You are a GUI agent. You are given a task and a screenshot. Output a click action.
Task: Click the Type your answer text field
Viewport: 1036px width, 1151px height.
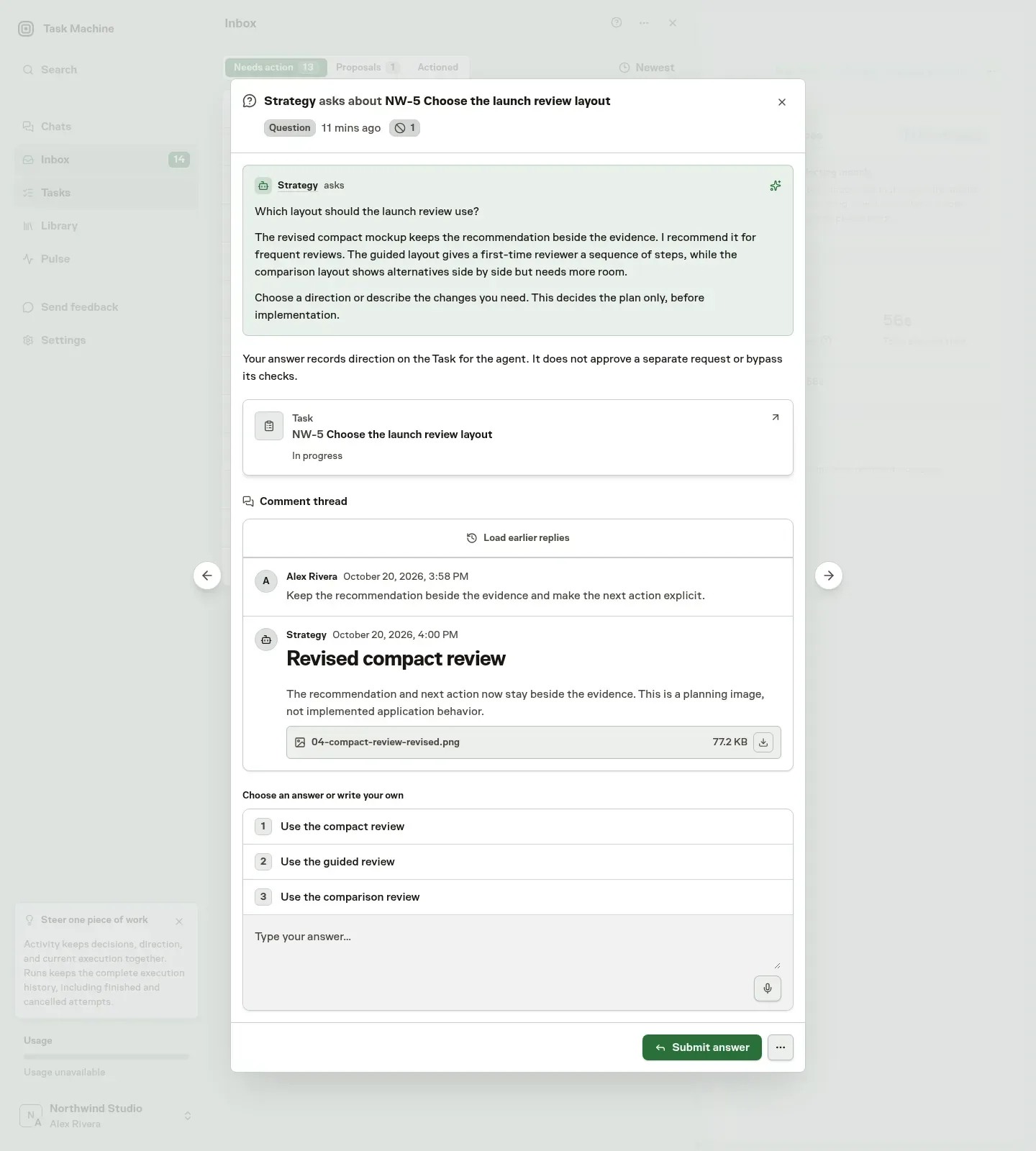click(518, 944)
